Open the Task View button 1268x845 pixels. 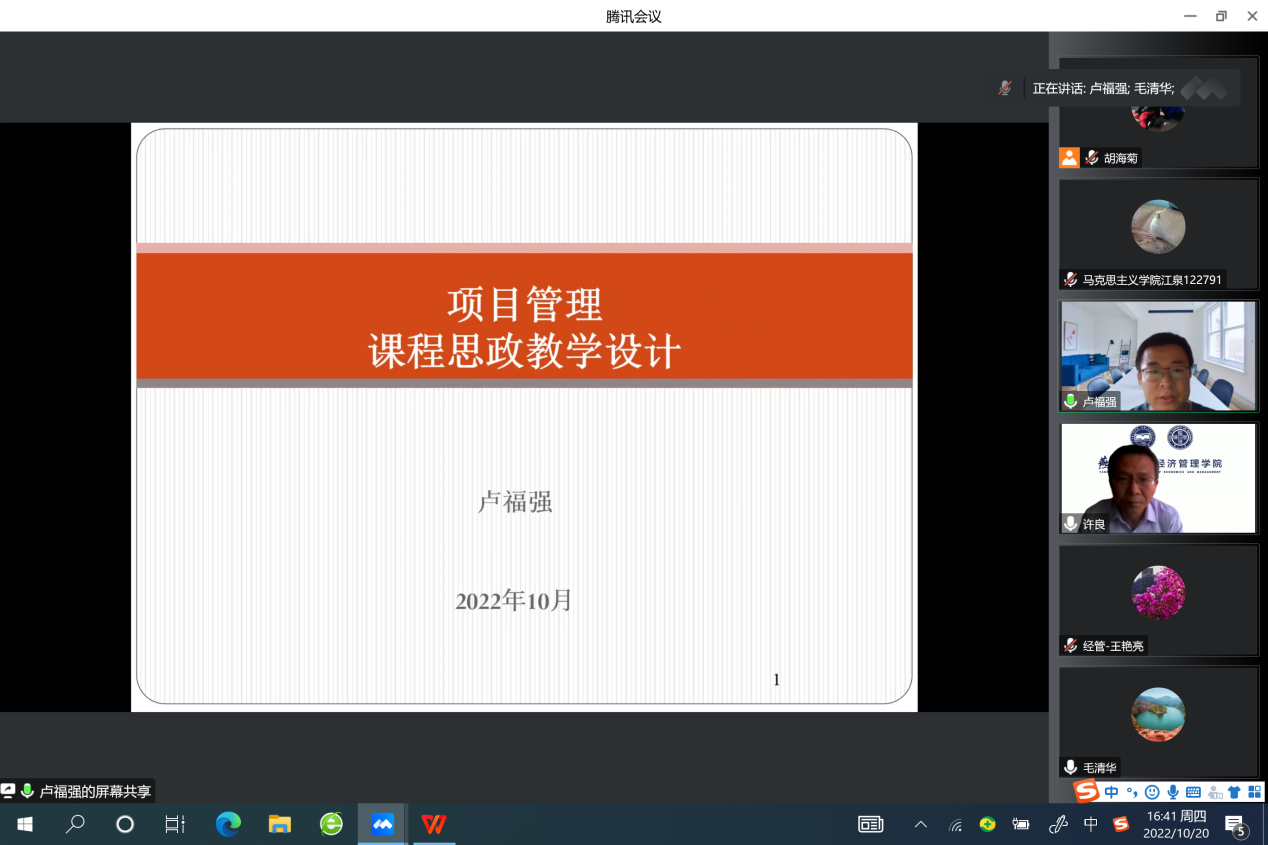pos(175,825)
